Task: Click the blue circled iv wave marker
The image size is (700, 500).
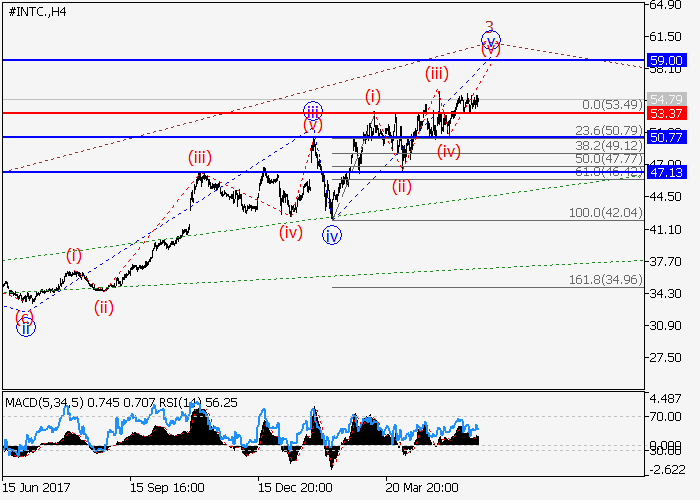Action: point(332,236)
